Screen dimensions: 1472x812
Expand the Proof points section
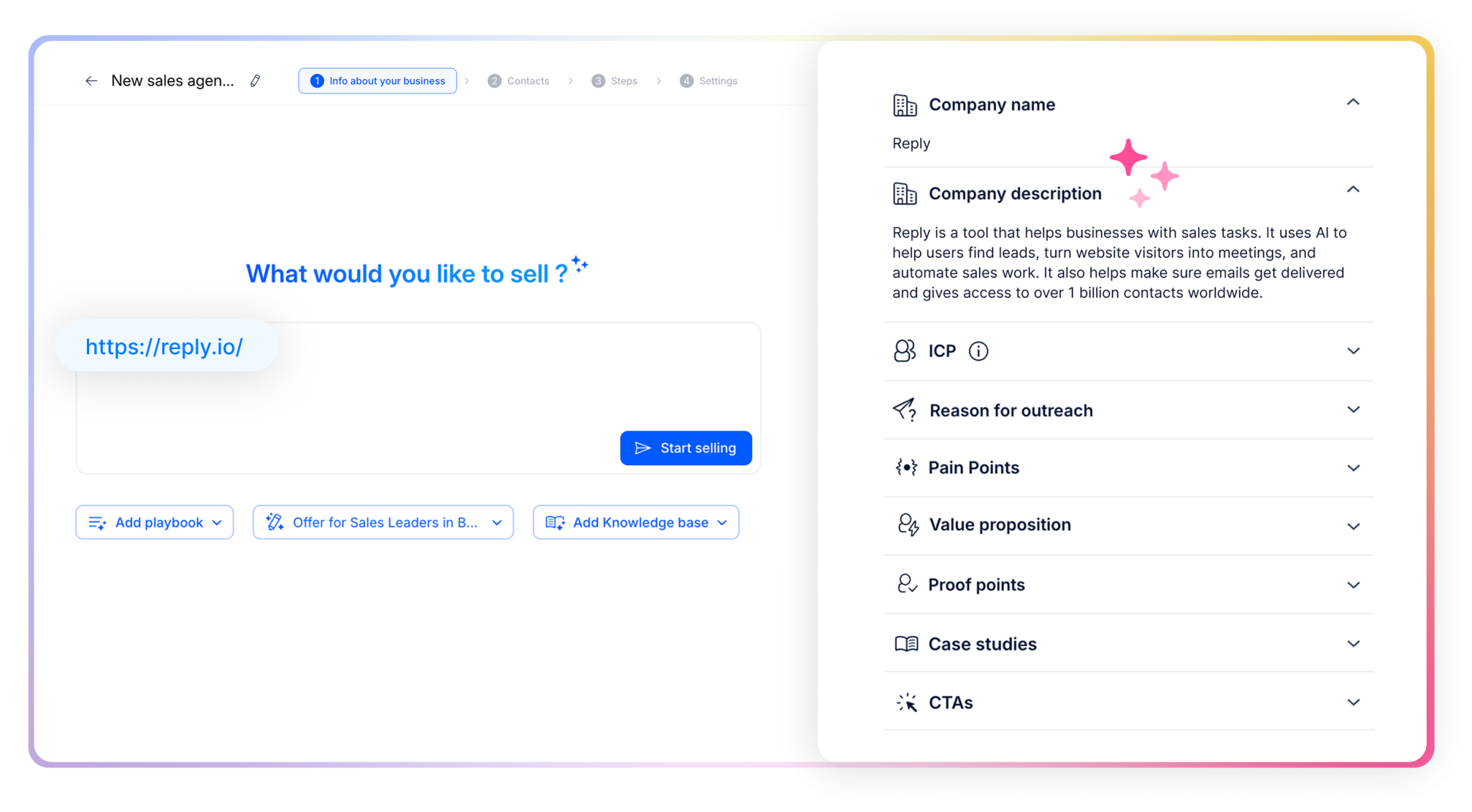coord(1353,585)
